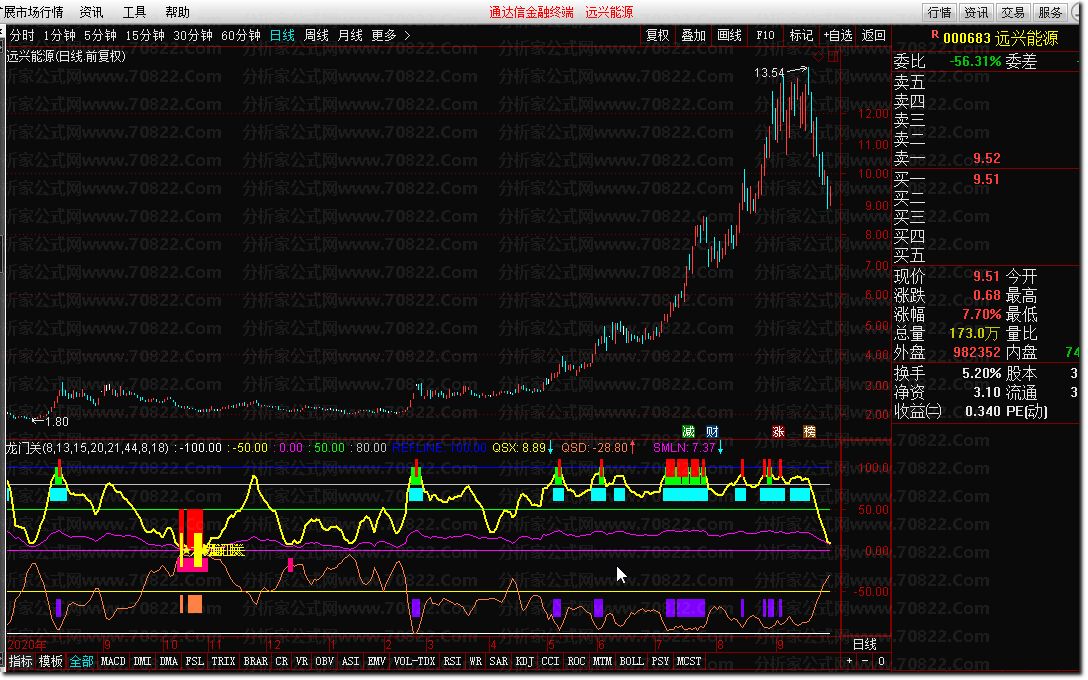Open the 扩展市场行情 menu

[x=33, y=12]
